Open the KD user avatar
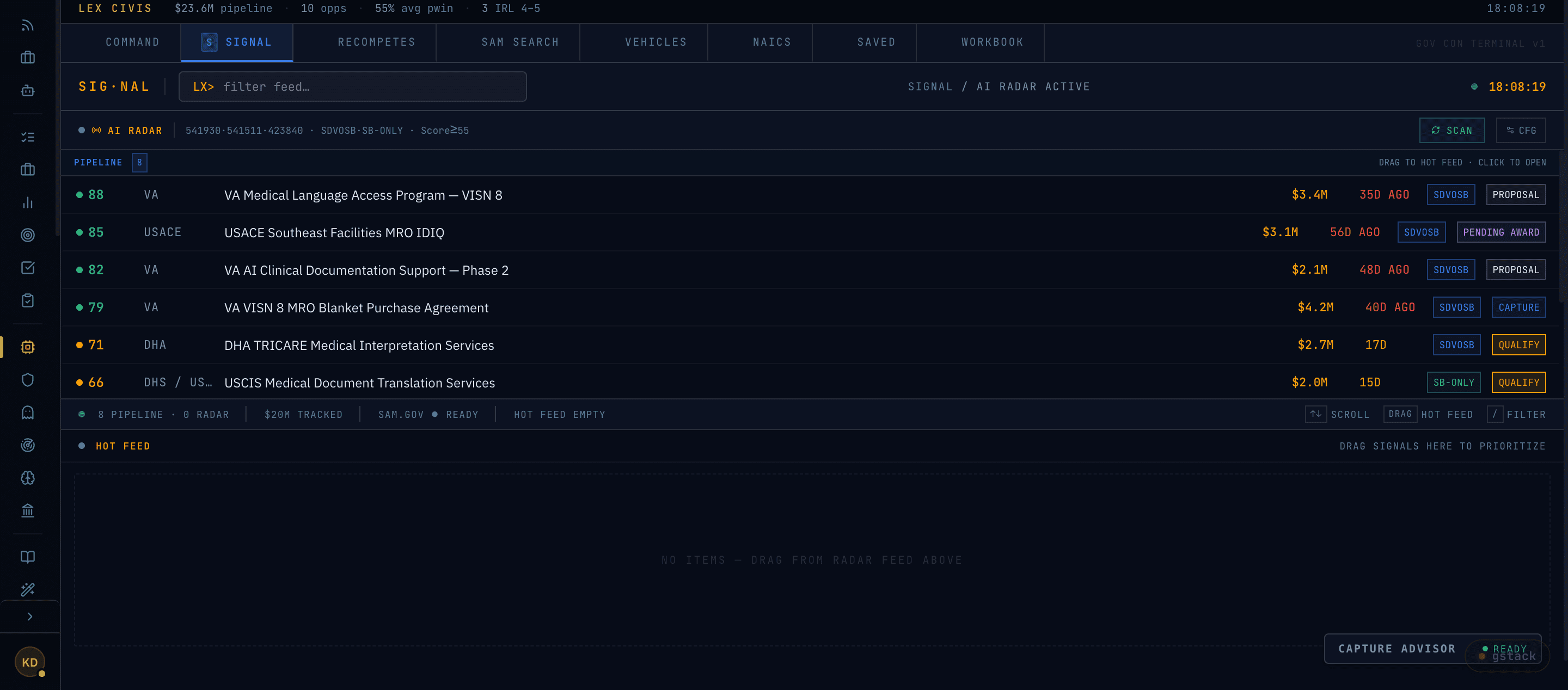This screenshot has height=690, width=1568. [x=30, y=662]
